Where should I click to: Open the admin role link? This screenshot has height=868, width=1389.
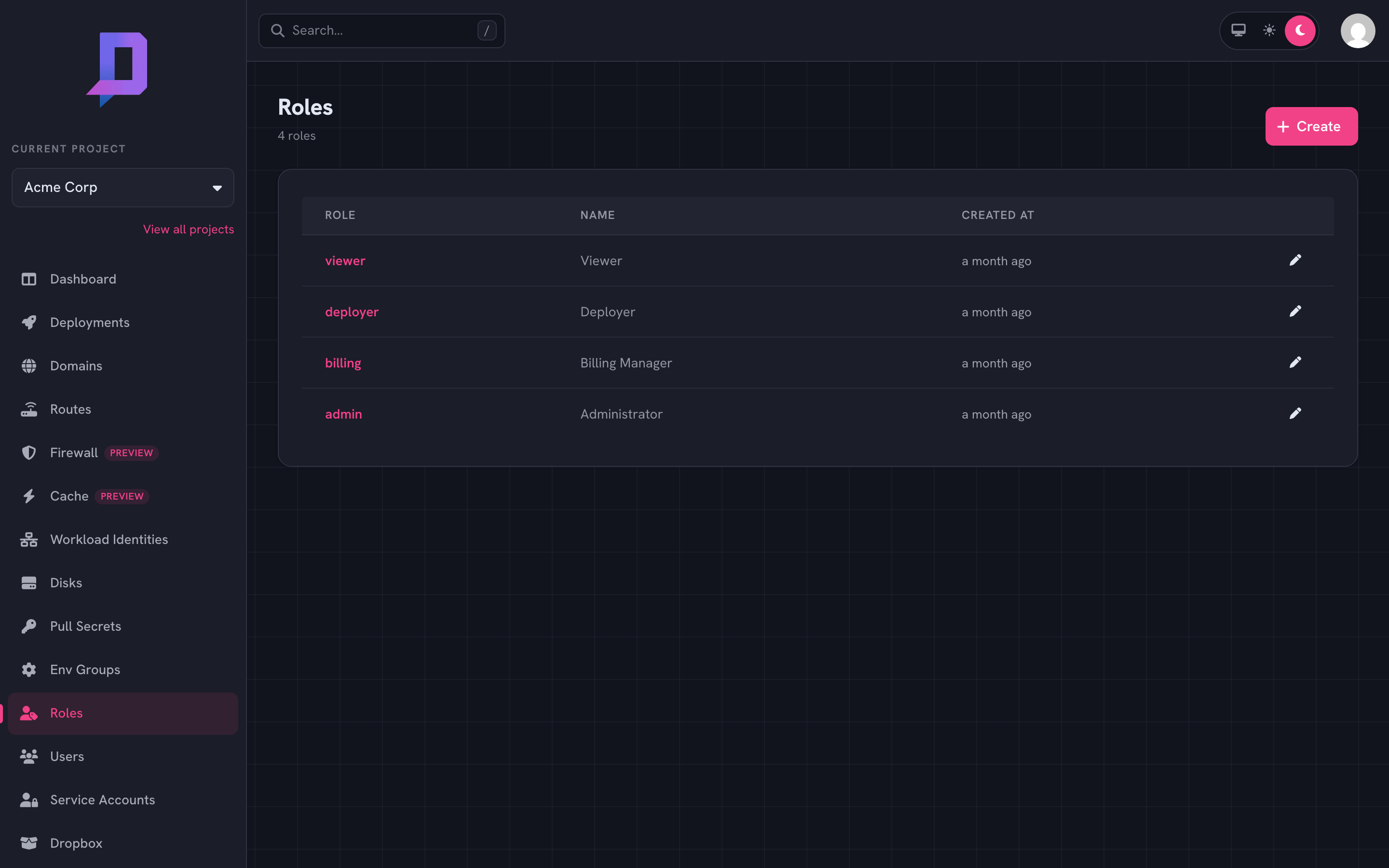pyautogui.click(x=343, y=414)
